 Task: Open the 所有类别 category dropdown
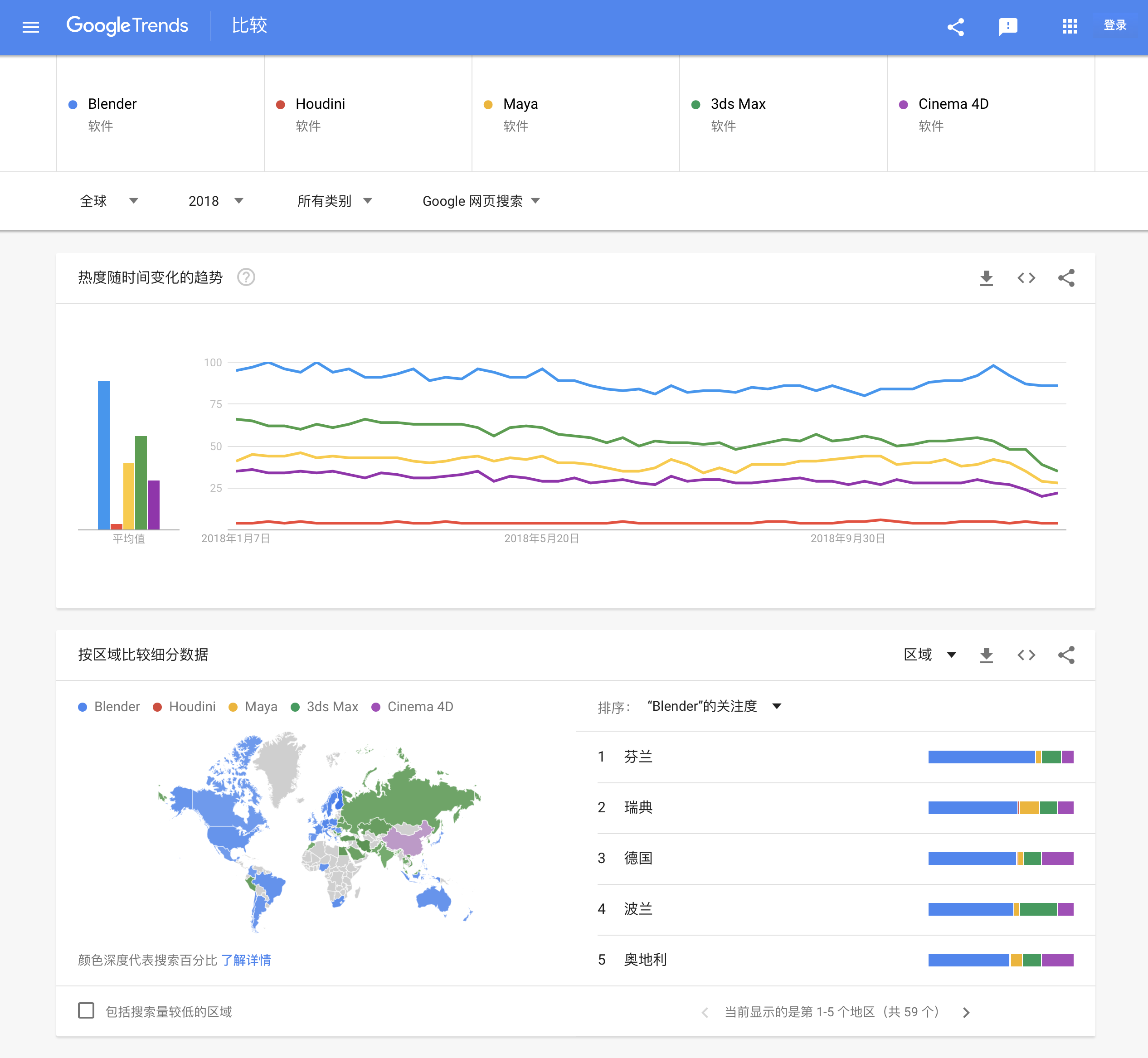click(x=335, y=201)
